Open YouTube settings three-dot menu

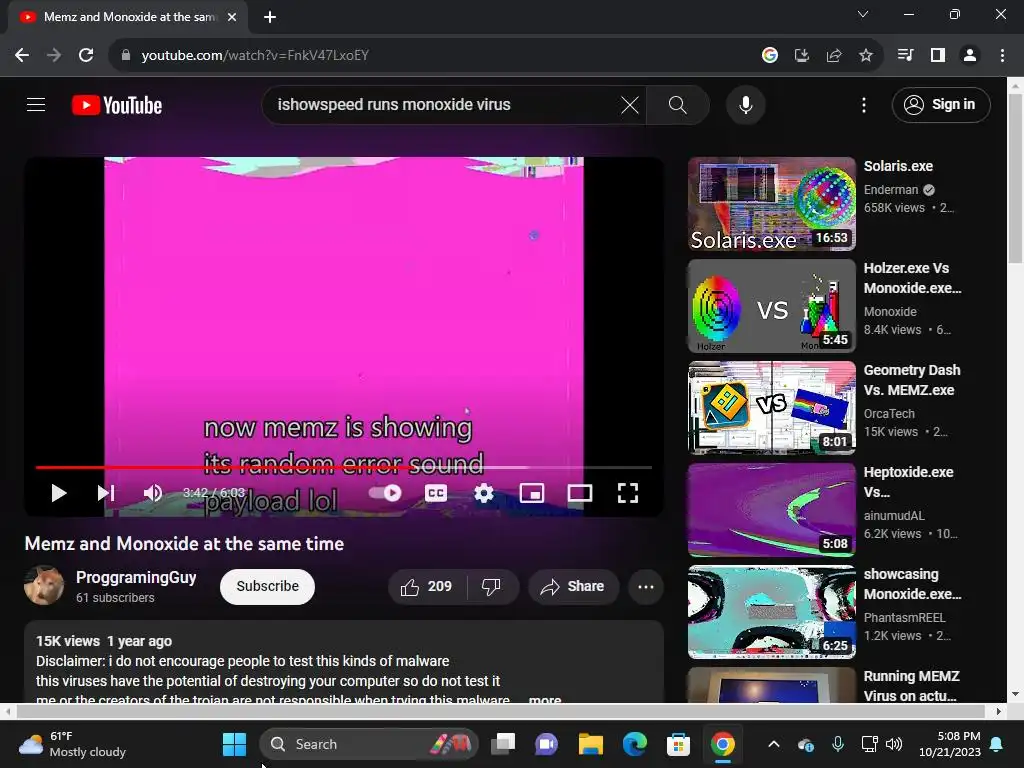pos(863,104)
